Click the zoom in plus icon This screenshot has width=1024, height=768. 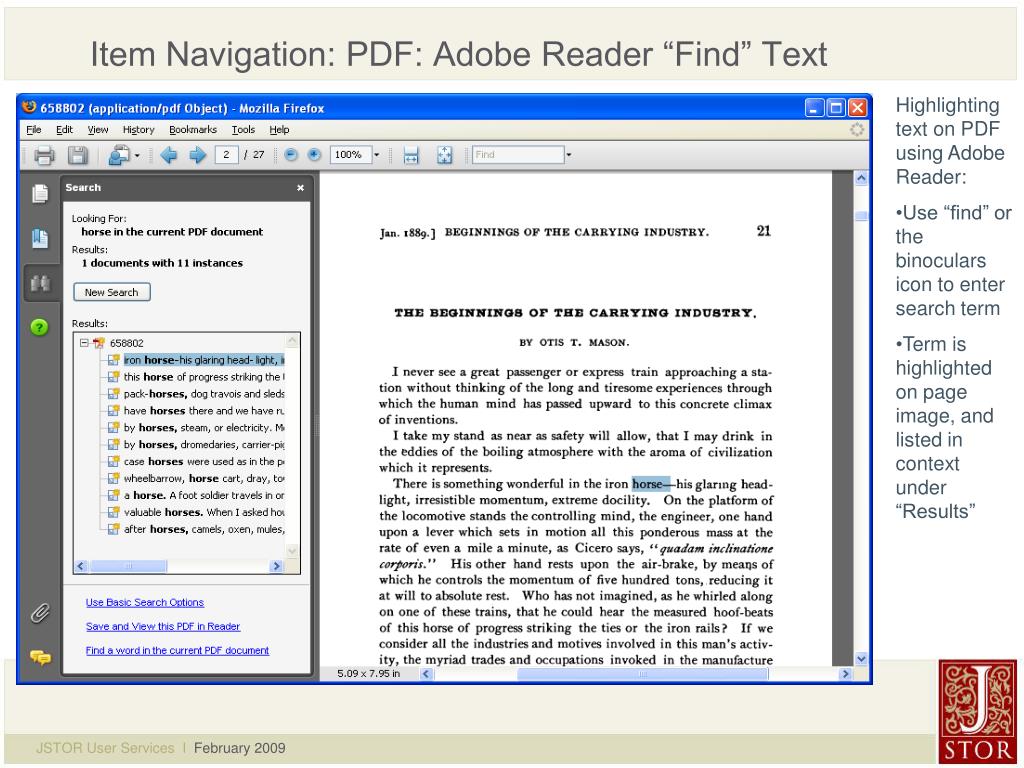coord(314,155)
